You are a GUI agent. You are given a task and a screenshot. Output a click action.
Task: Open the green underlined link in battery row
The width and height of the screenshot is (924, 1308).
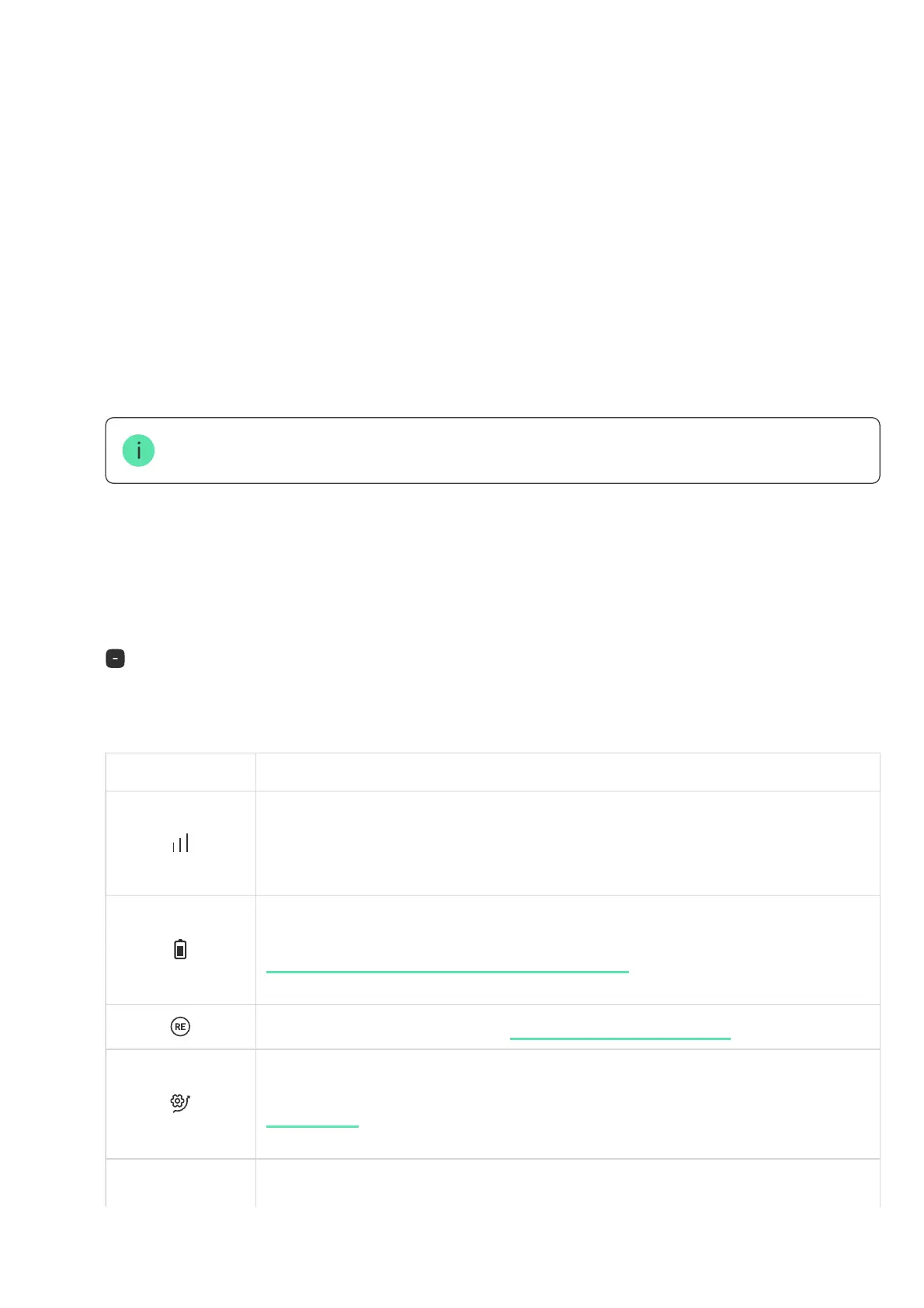click(447, 971)
